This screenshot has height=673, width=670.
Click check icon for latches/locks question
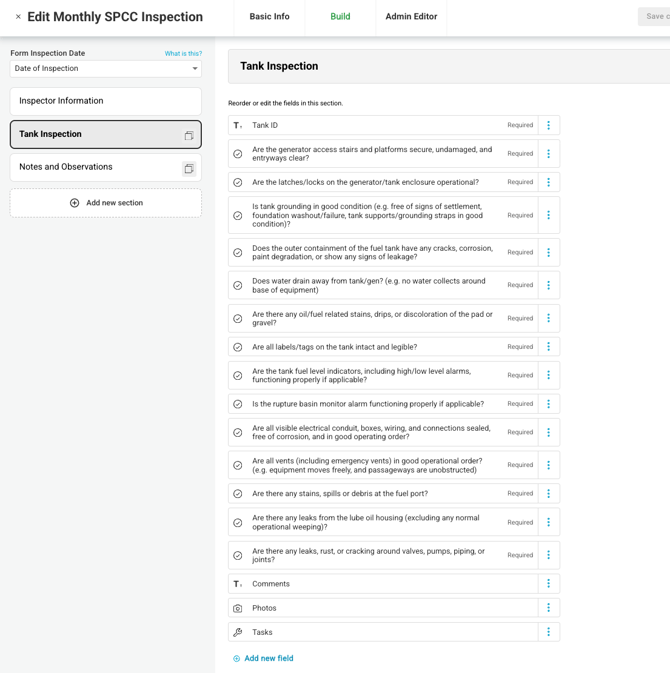click(238, 182)
